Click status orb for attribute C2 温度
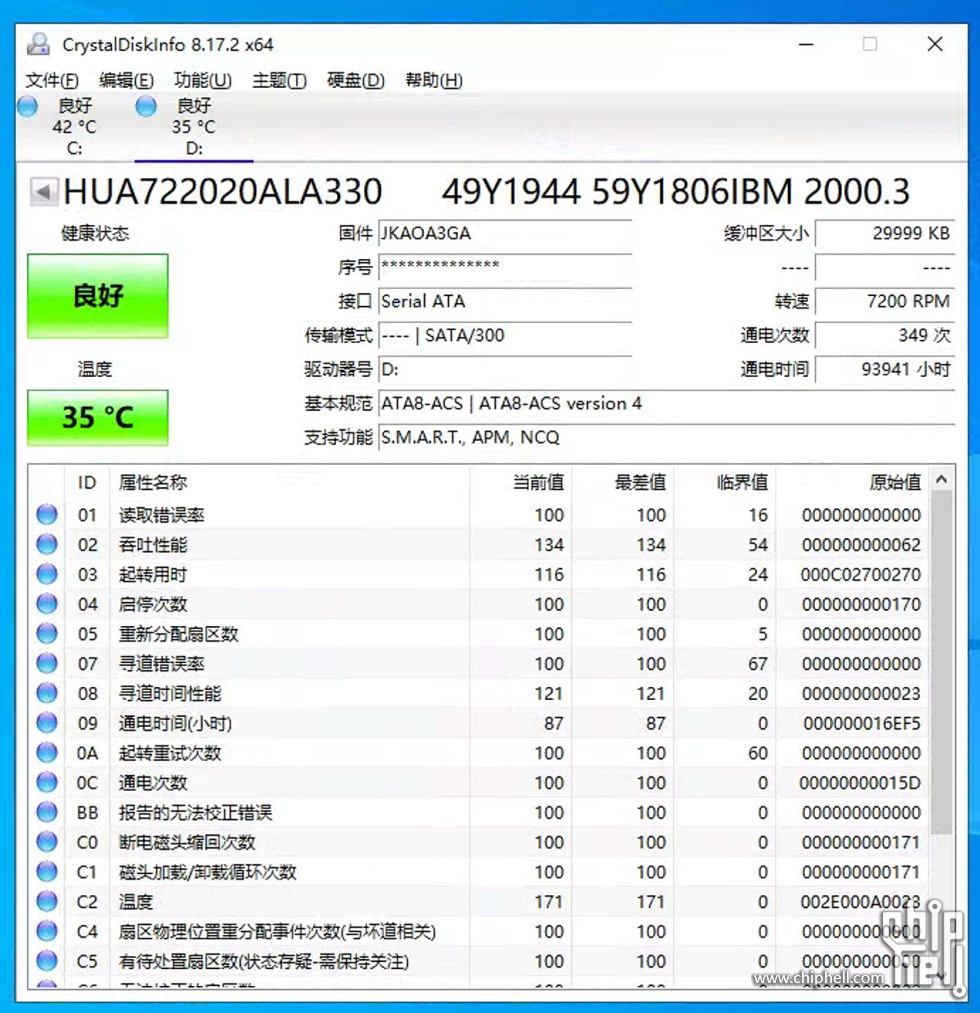Image resolution: width=980 pixels, height=1013 pixels. pos(47,901)
